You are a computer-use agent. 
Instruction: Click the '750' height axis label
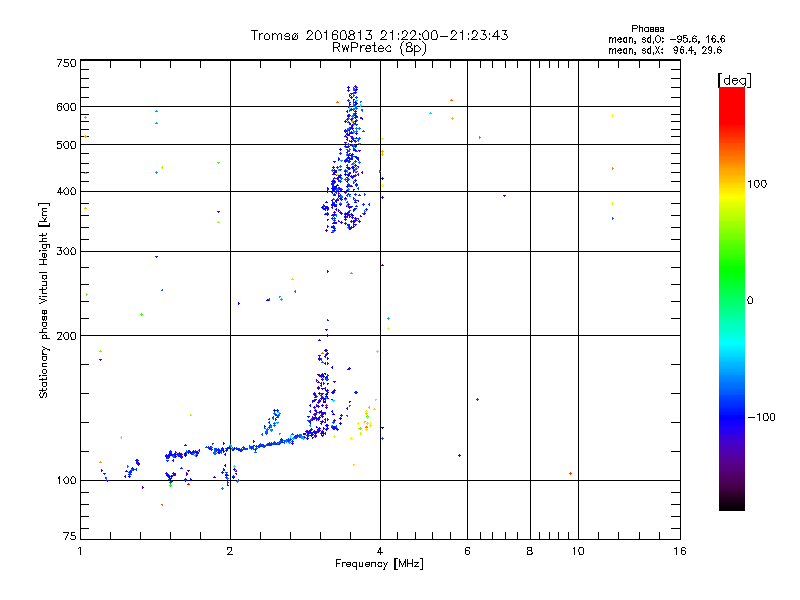pyautogui.click(x=66, y=63)
